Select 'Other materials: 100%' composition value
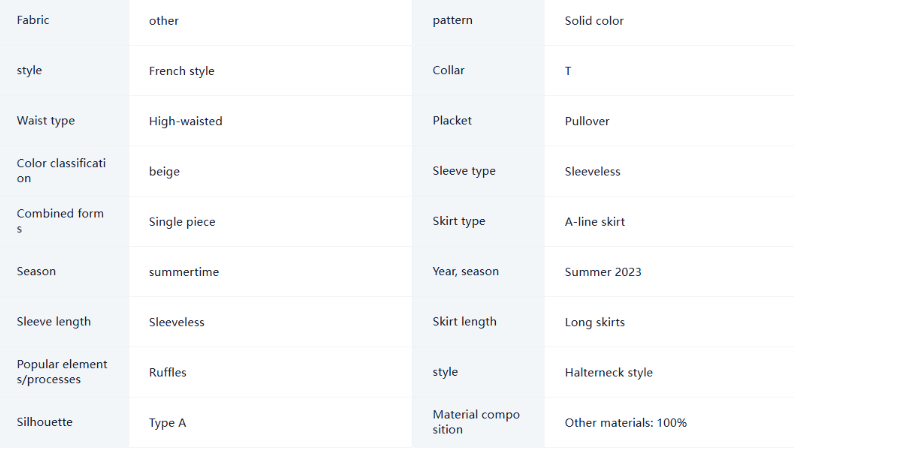This screenshot has width=898, height=449. coord(625,423)
